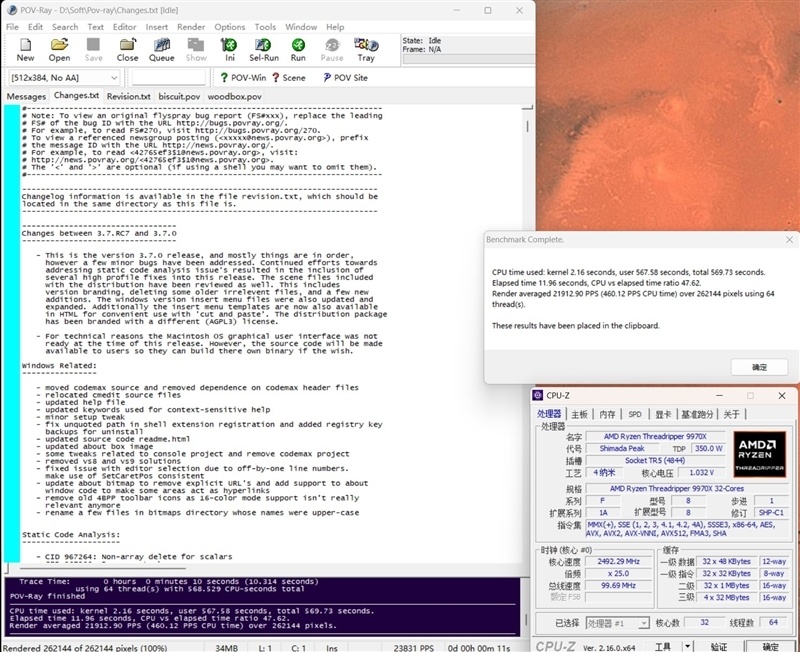800x652 pixels.
Task: Open the Render menu
Action: click(191, 27)
